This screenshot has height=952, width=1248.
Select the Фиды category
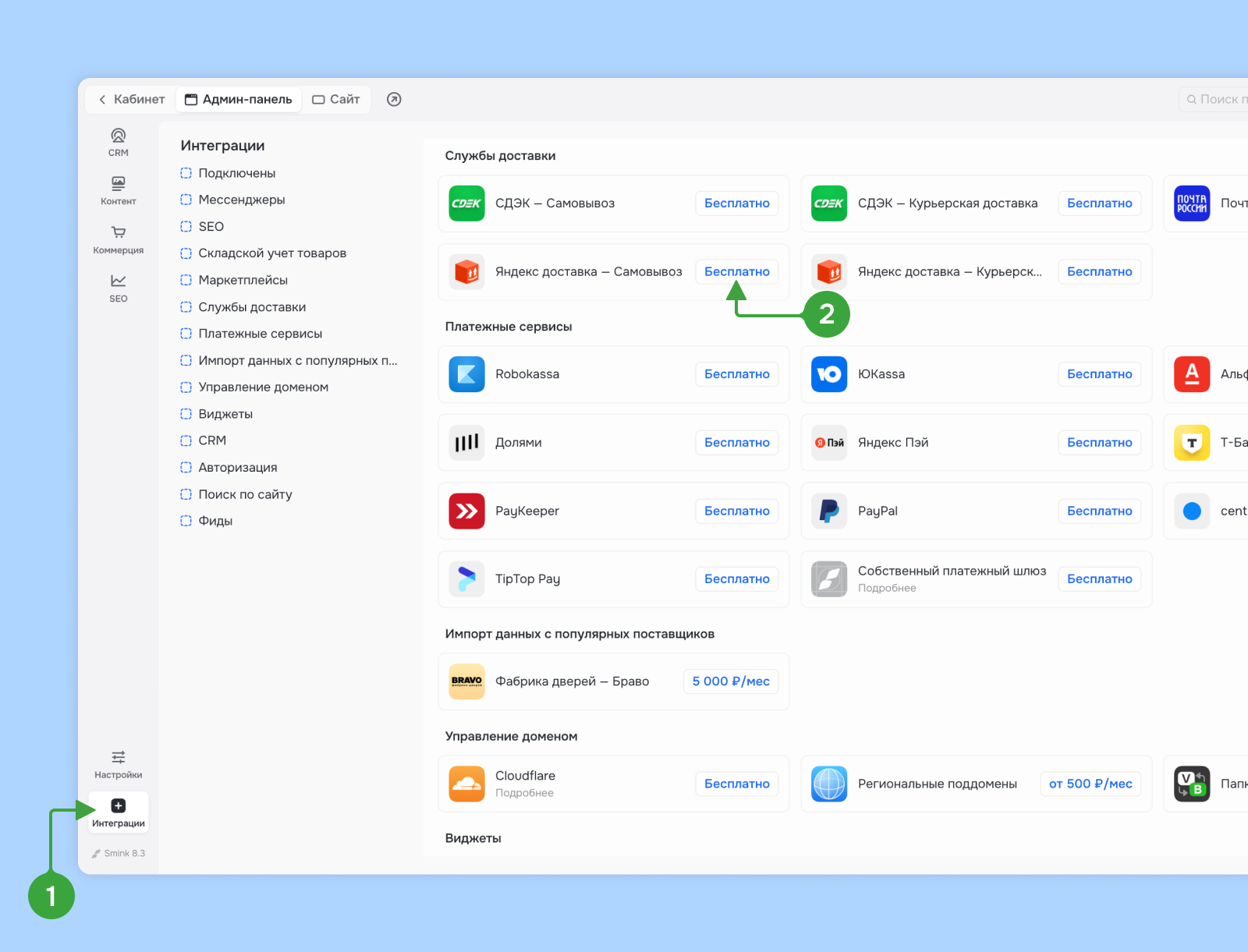point(207,521)
